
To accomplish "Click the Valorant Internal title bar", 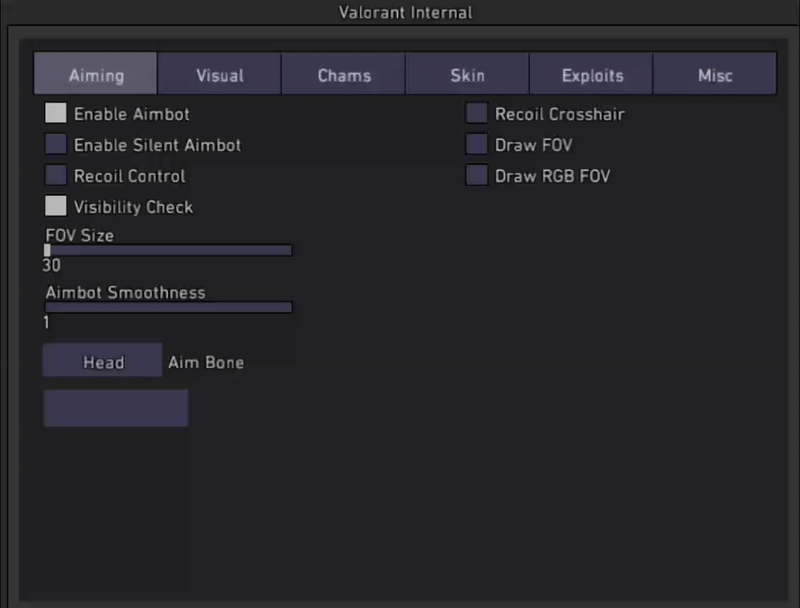I will [400, 13].
